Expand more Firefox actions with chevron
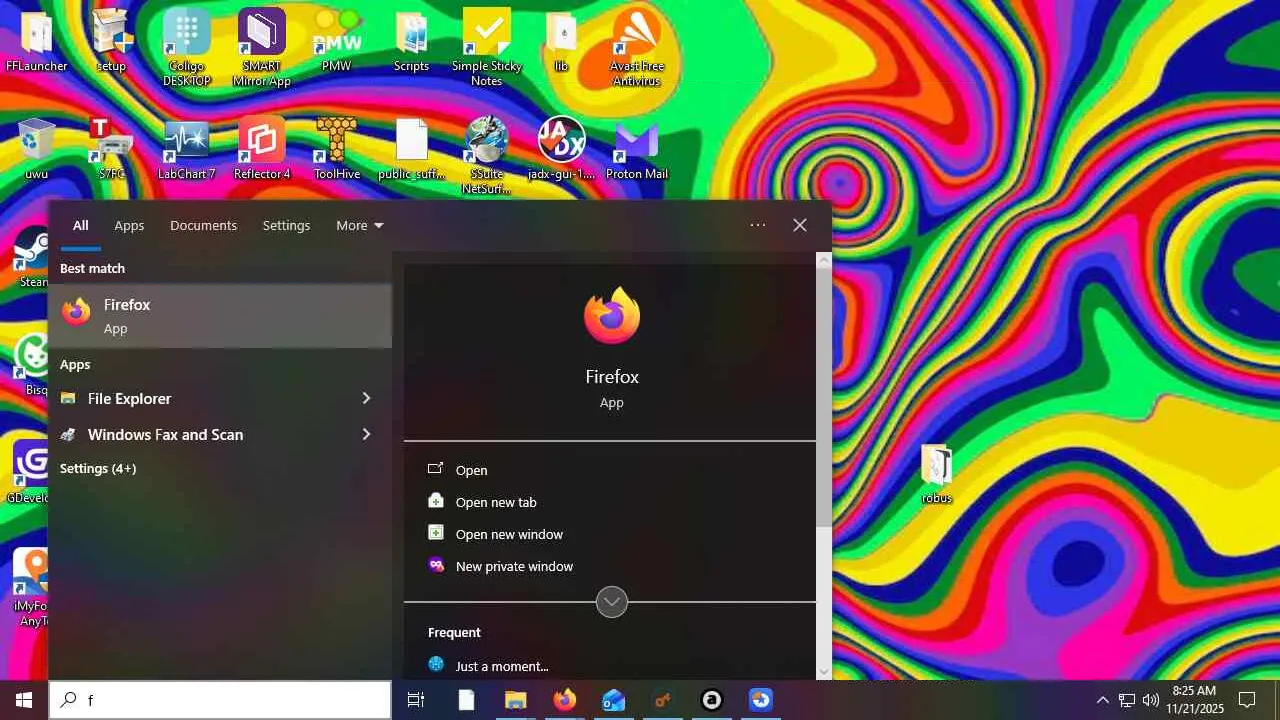The image size is (1280, 720). coord(612,602)
